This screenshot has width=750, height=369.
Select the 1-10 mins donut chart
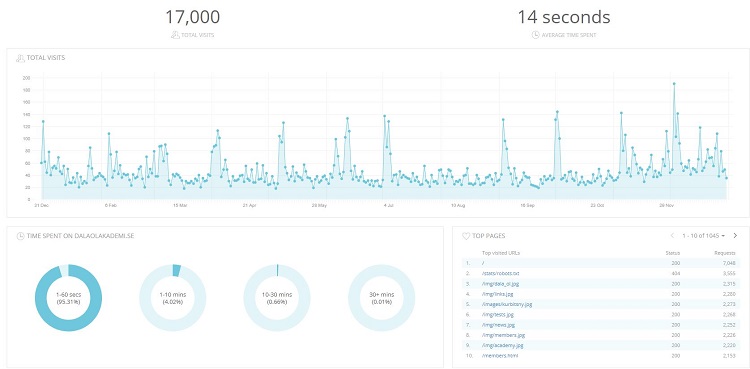point(173,298)
